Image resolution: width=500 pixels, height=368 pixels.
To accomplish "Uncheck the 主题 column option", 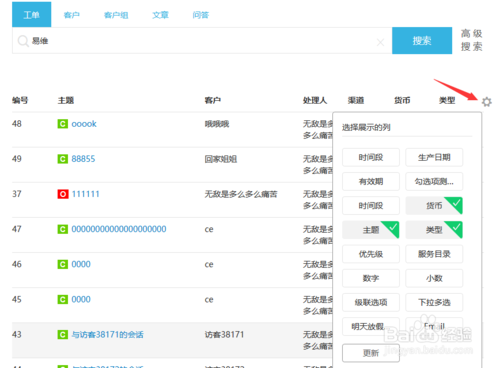I will coord(371,230).
